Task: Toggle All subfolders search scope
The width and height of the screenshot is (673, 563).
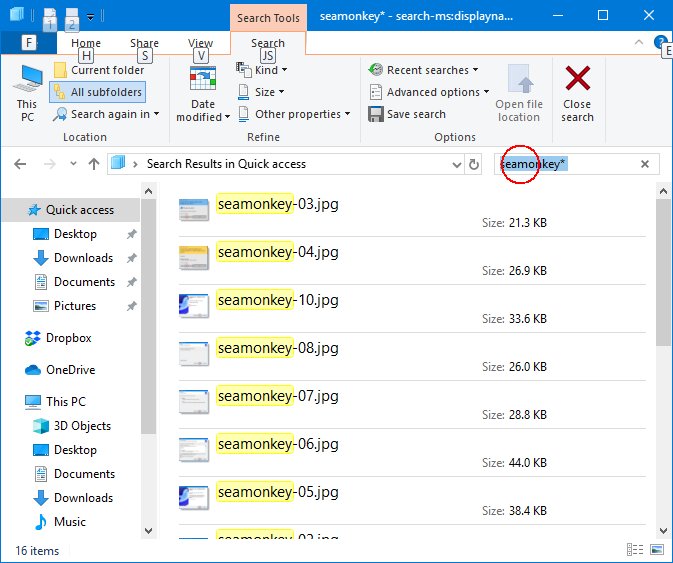Action: [x=98, y=92]
